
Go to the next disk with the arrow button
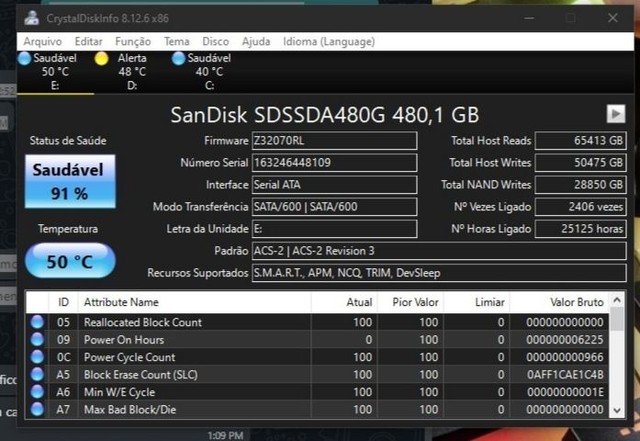pyautogui.click(x=616, y=114)
